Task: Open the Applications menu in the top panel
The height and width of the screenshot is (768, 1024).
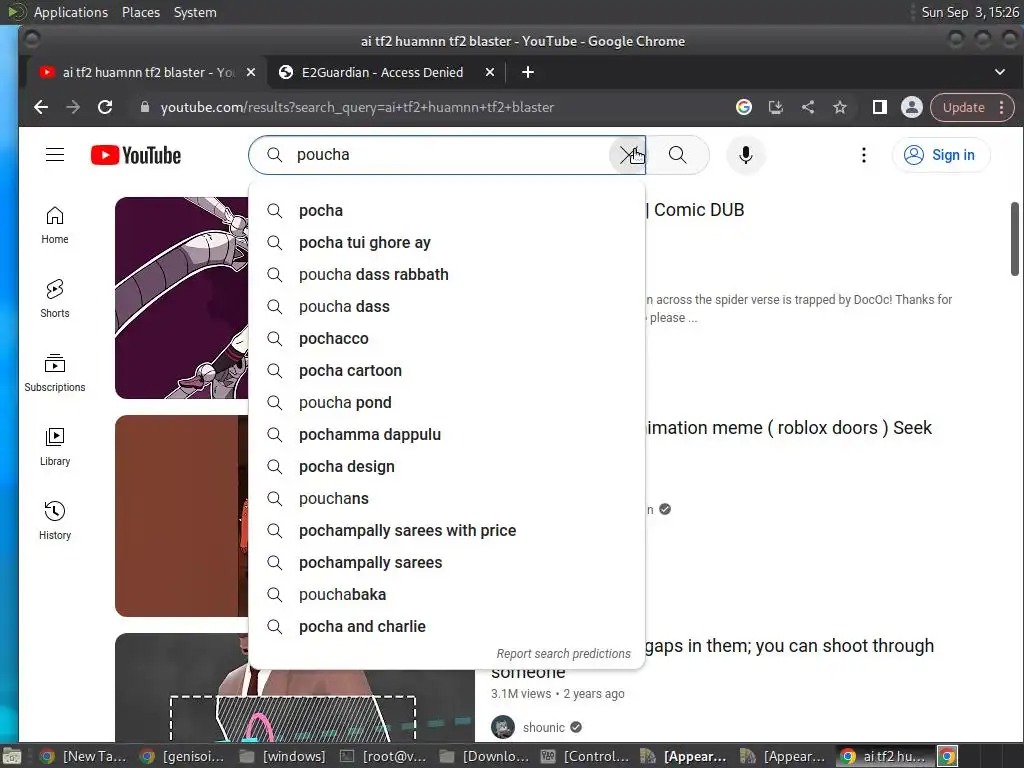Action: pyautogui.click(x=71, y=12)
